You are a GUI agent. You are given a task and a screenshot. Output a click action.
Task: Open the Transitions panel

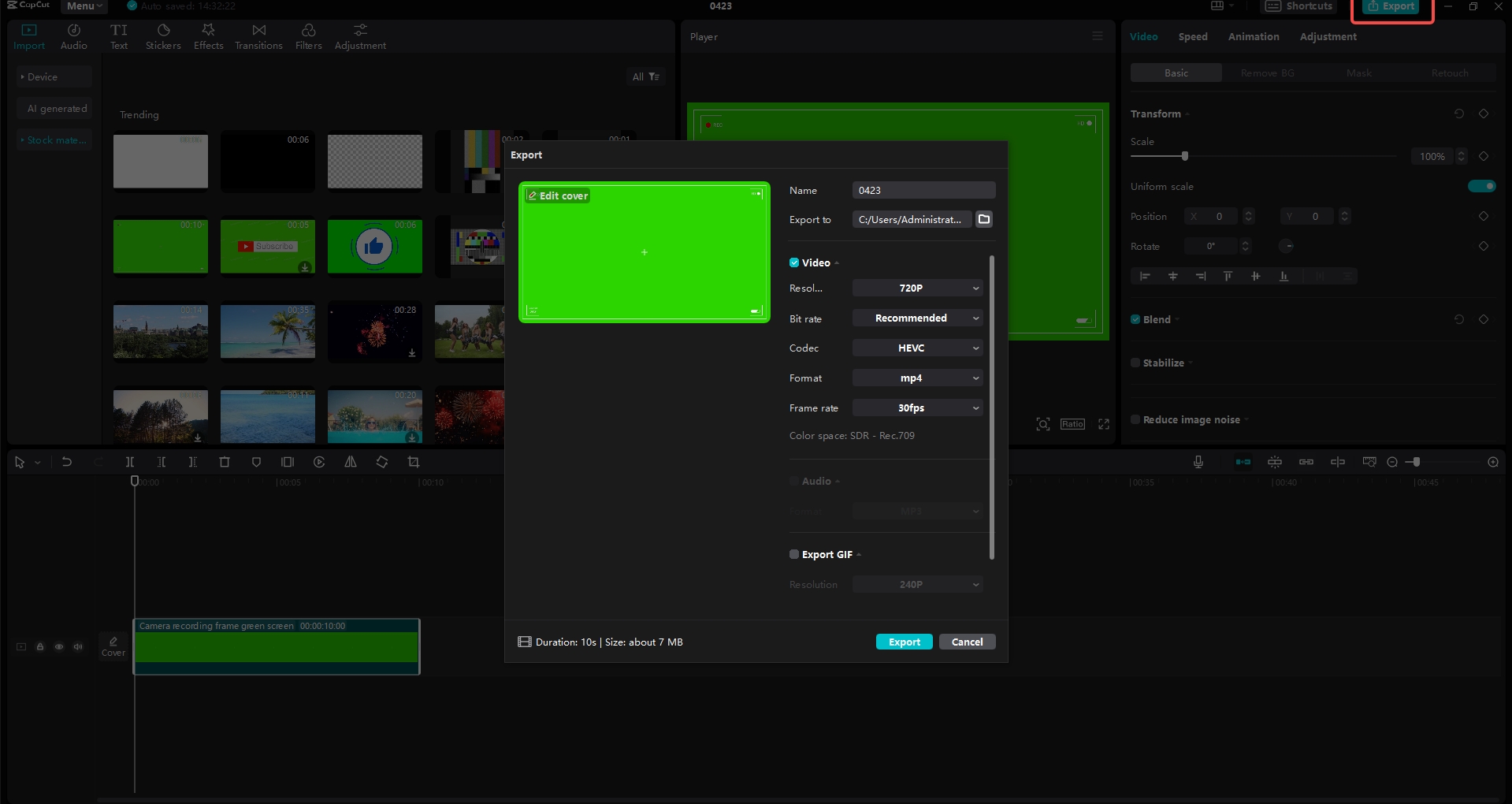[x=258, y=35]
